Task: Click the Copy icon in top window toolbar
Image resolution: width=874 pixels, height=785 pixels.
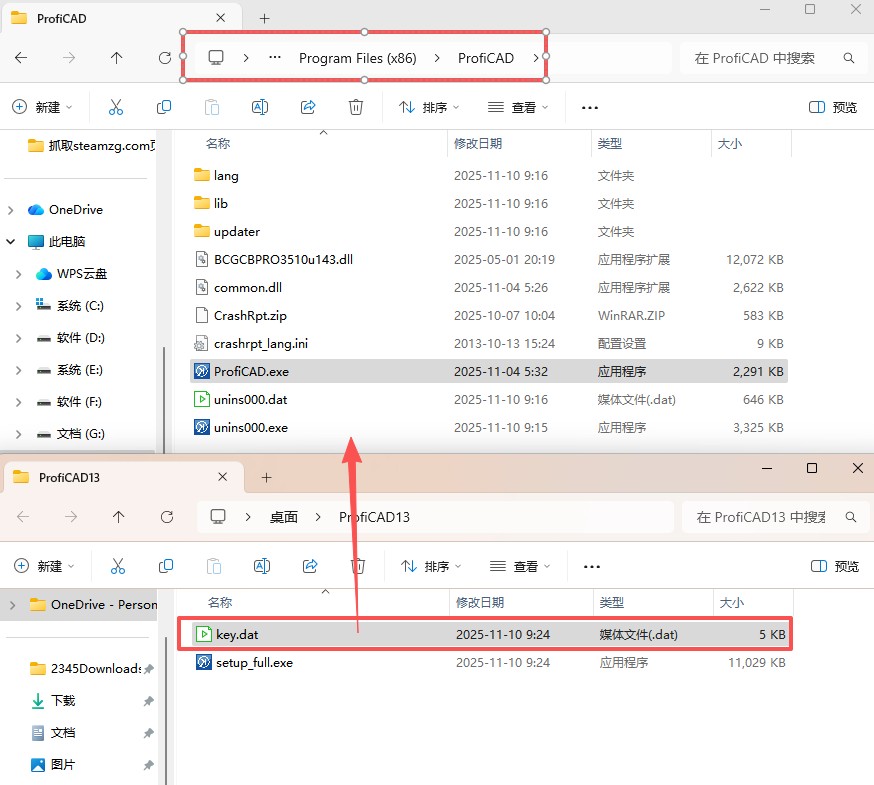Action: point(163,107)
